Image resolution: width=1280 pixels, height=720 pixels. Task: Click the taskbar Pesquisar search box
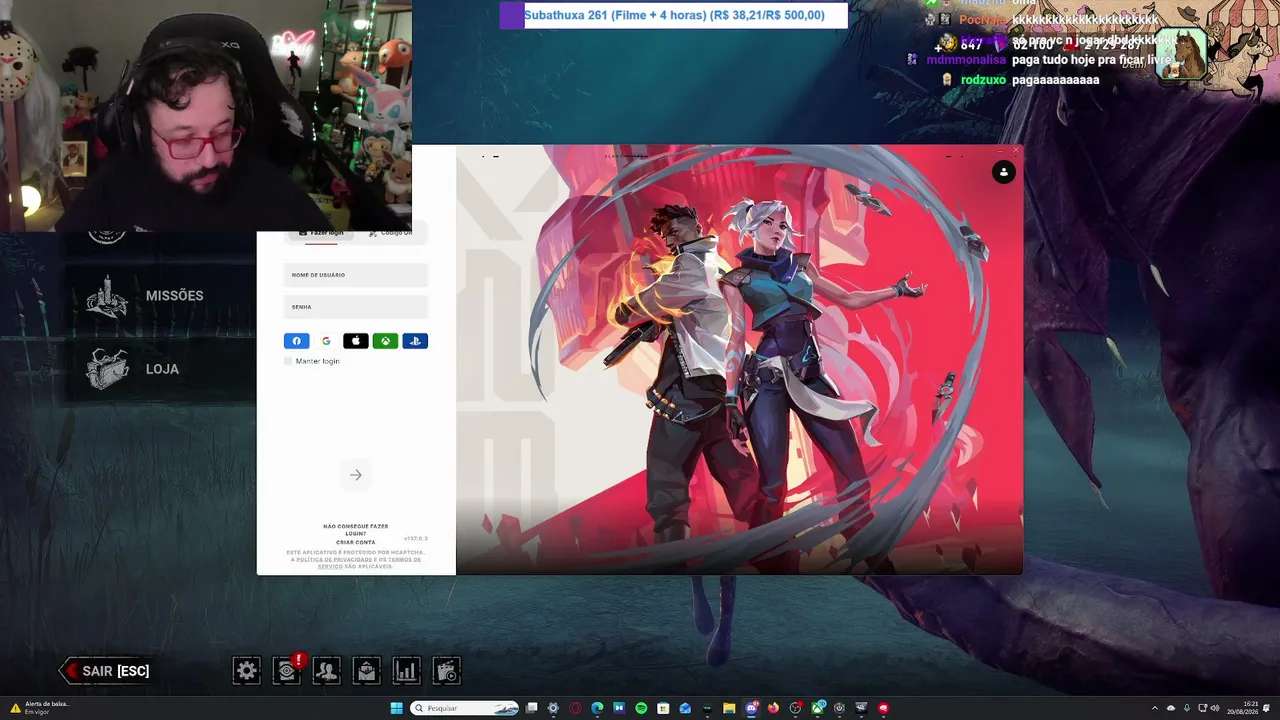466,708
